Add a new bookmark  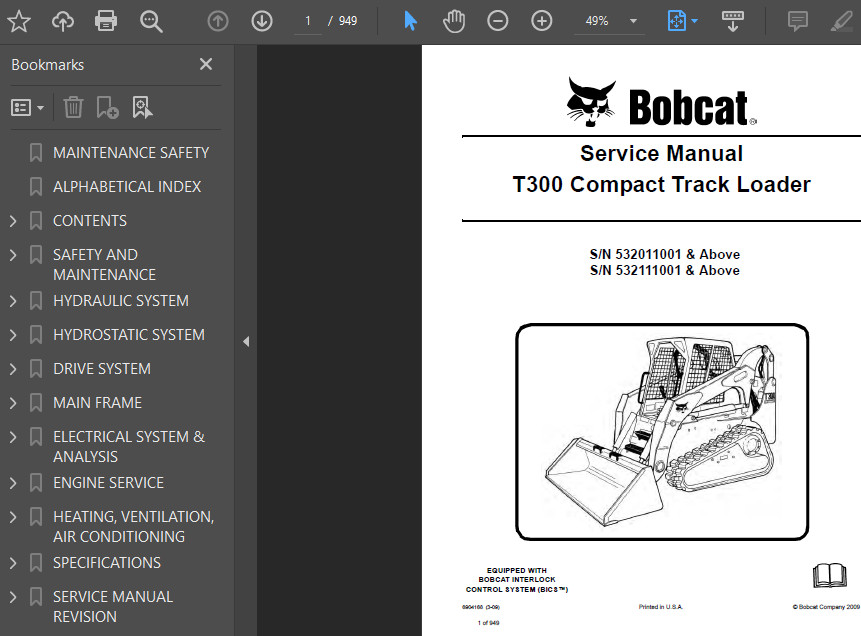click(107, 107)
